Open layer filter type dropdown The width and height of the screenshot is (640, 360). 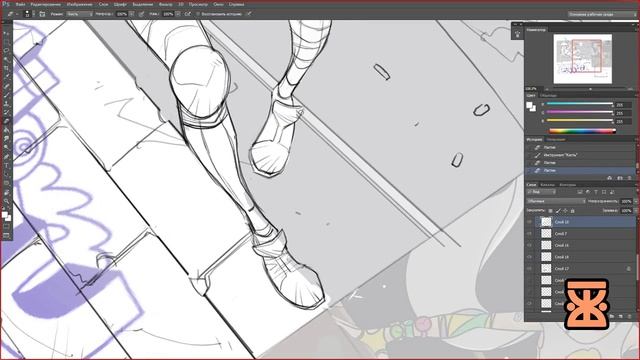542,192
